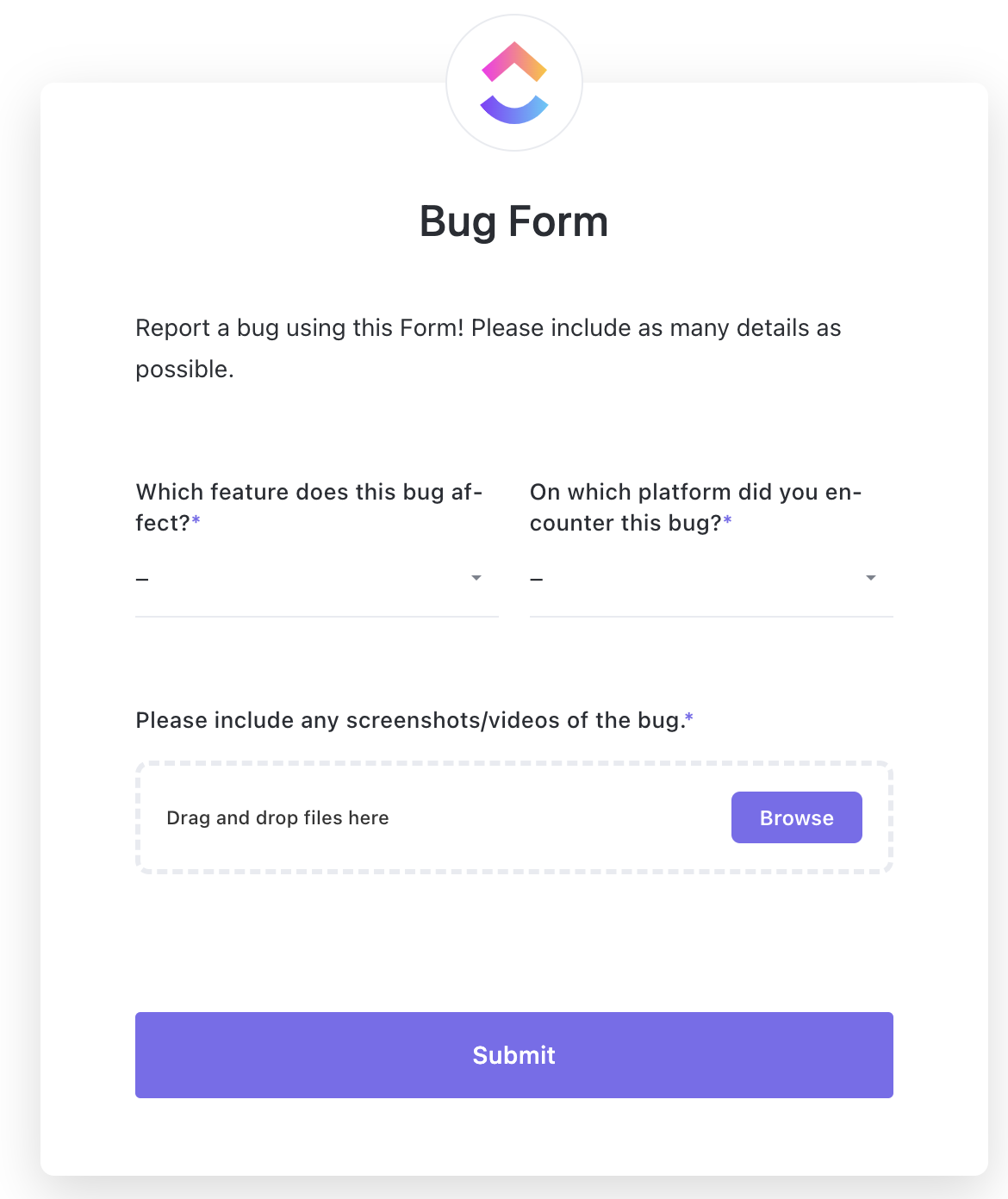Click the dash placeholder in the feature dropdown
This screenshot has height=1199, width=1008.
(x=142, y=579)
